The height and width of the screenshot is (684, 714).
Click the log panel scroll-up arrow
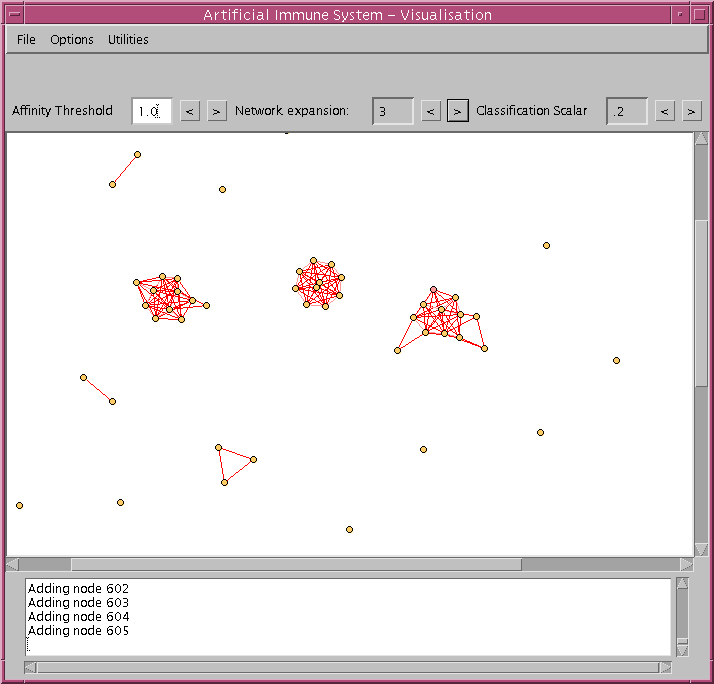(x=682, y=583)
